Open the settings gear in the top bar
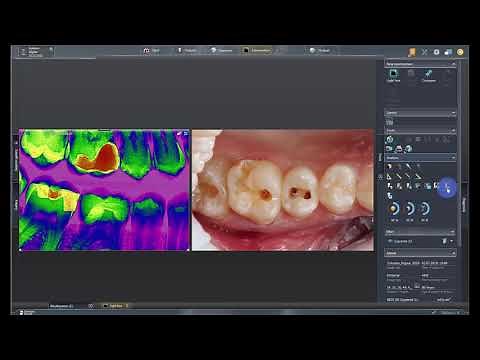The image size is (480, 360). pos(436,52)
